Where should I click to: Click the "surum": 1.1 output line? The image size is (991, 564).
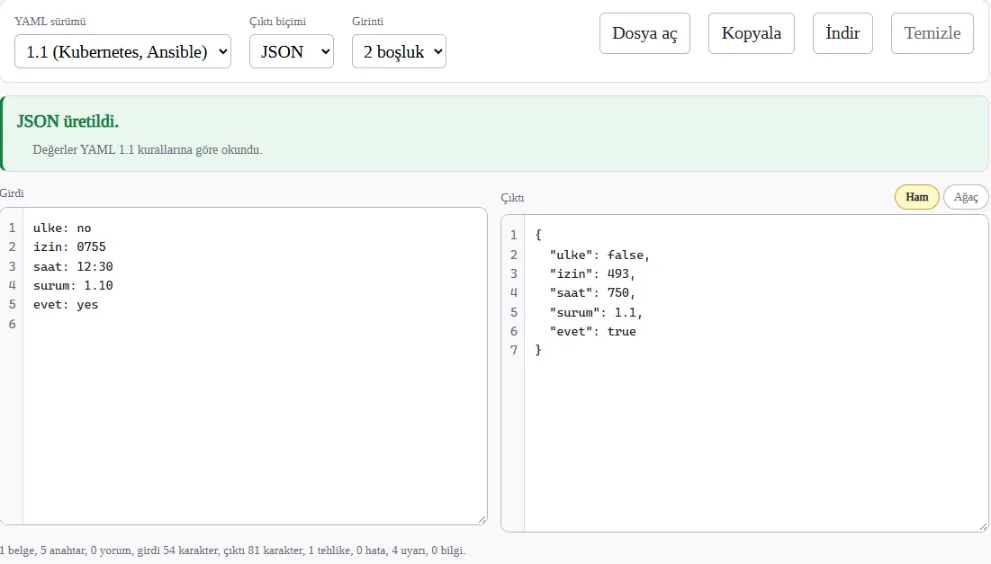[595, 312]
